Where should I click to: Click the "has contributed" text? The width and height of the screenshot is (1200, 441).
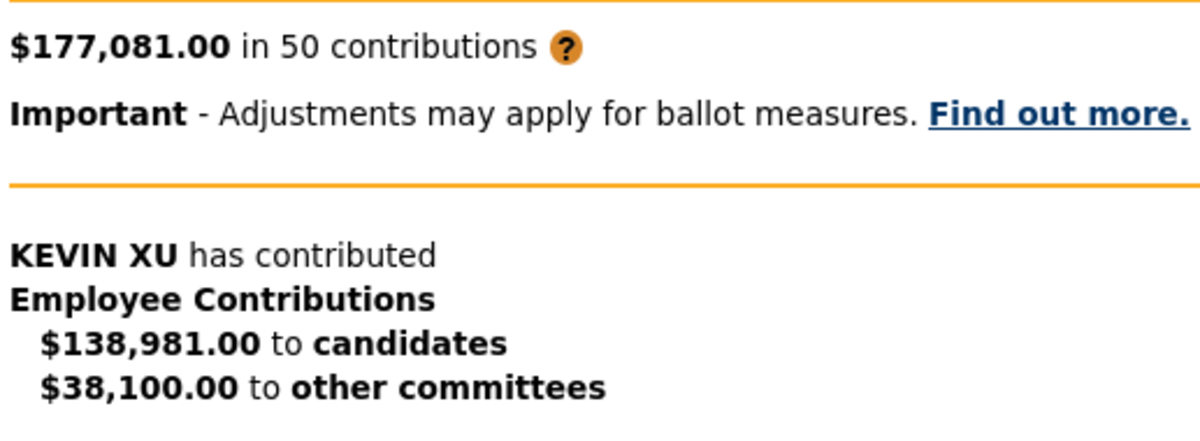312,256
